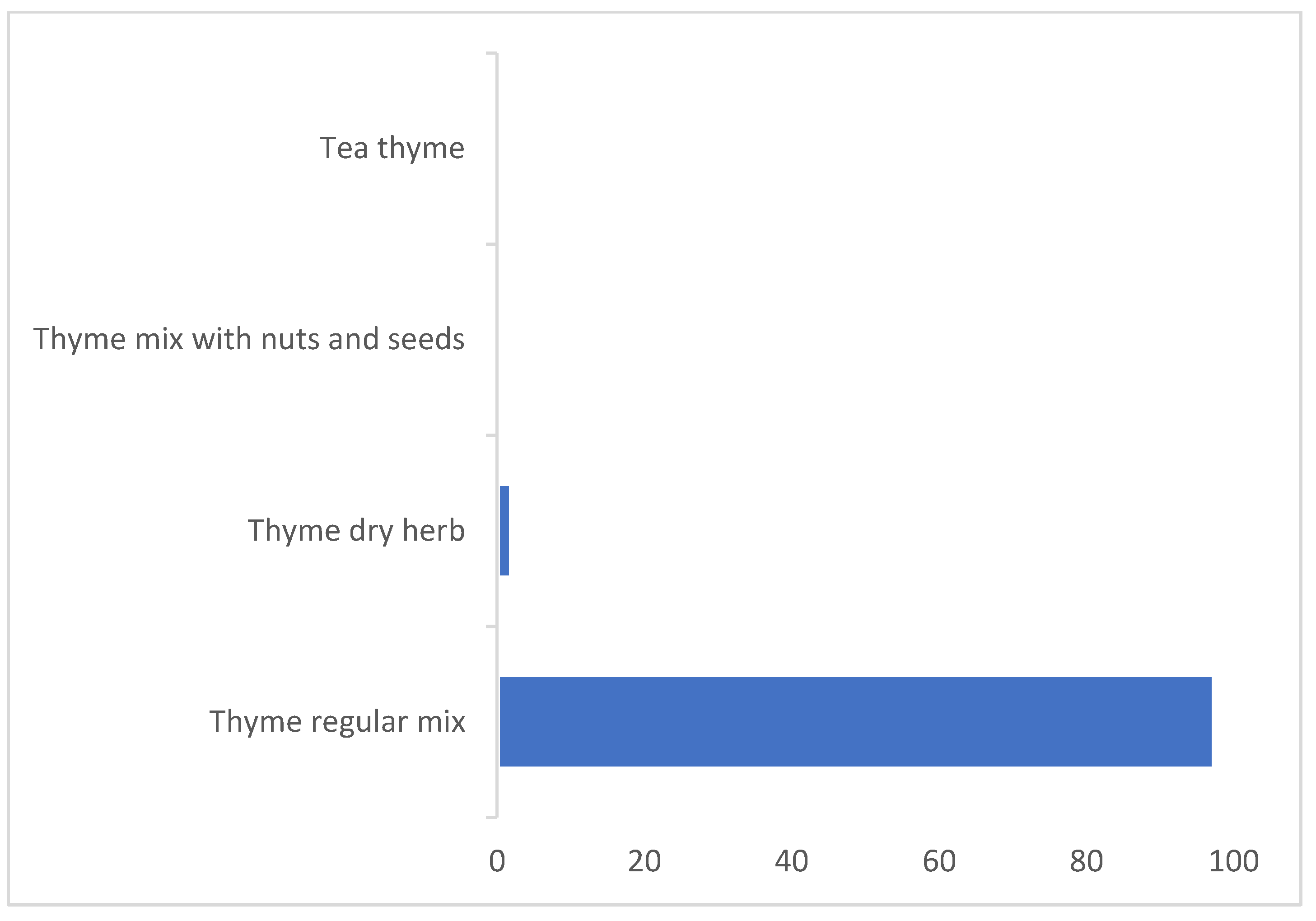Click tick mark above the Thyme regular mix row
1316x921 pixels.
click(491, 626)
